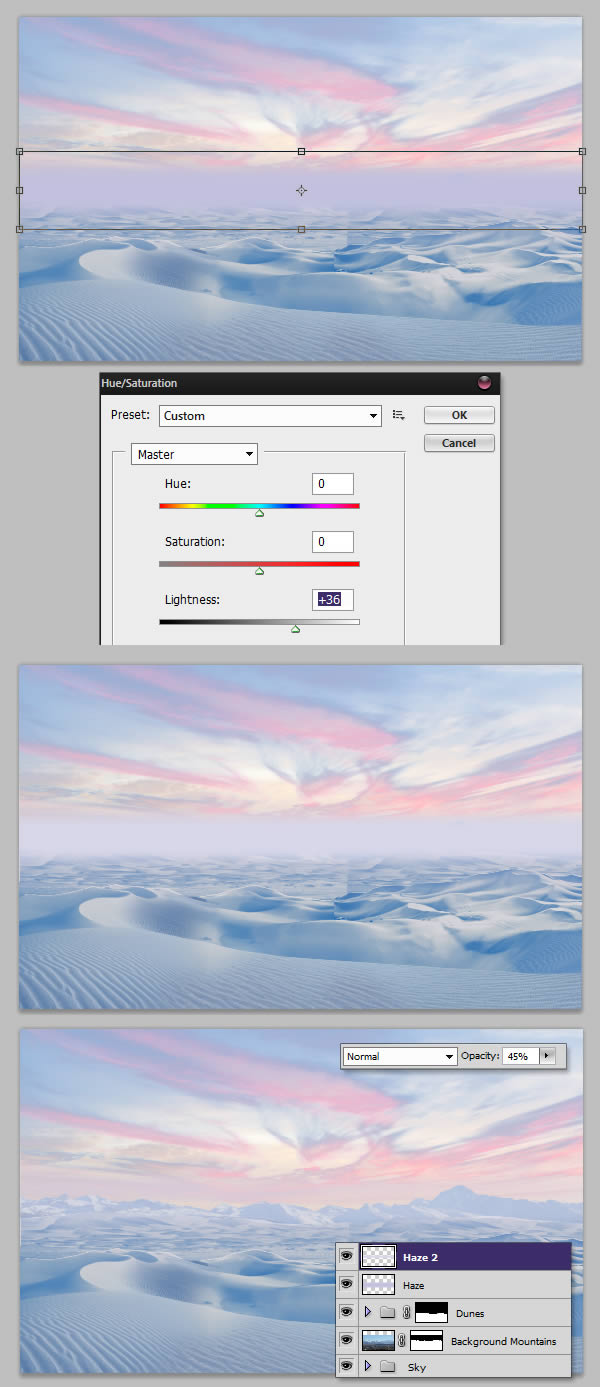Select the Background Mountains image thumbnail
The width and height of the screenshot is (600, 1387).
[x=378, y=1340]
